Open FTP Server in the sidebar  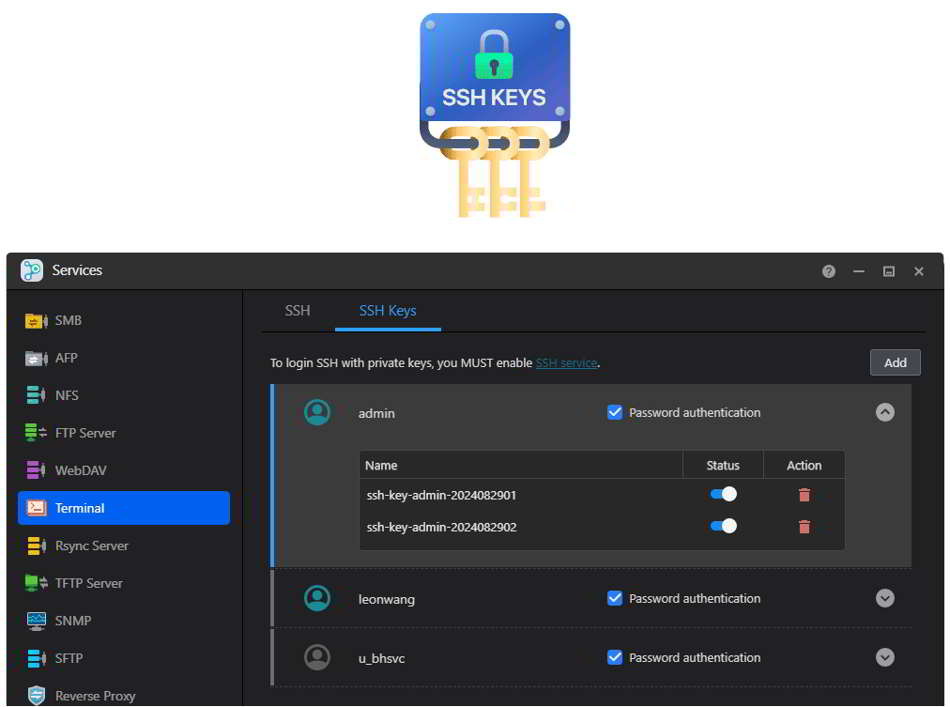coord(124,433)
